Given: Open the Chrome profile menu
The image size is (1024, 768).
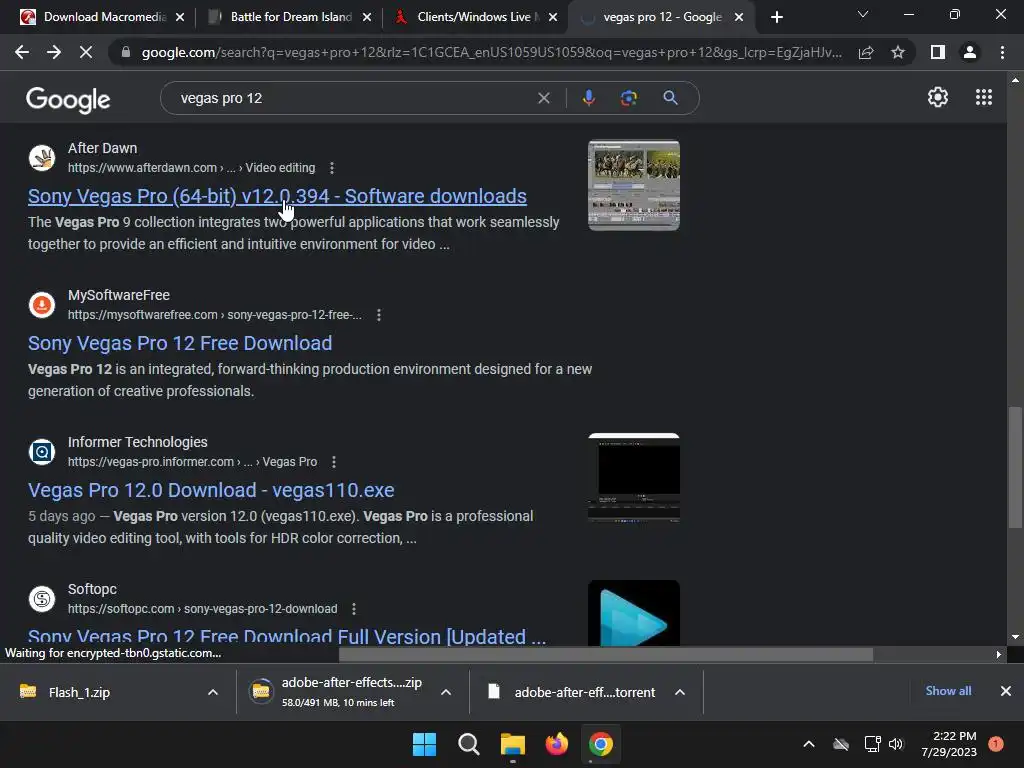Looking at the screenshot, I should (970, 52).
